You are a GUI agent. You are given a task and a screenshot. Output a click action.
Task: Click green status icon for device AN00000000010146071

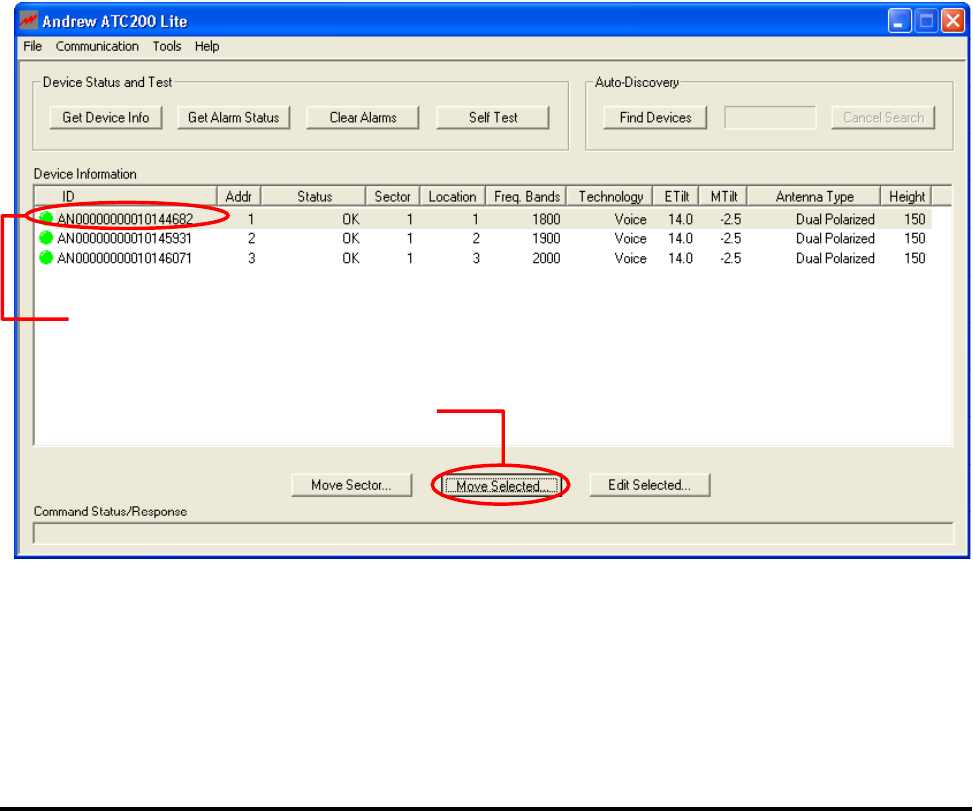(x=46, y=258)
